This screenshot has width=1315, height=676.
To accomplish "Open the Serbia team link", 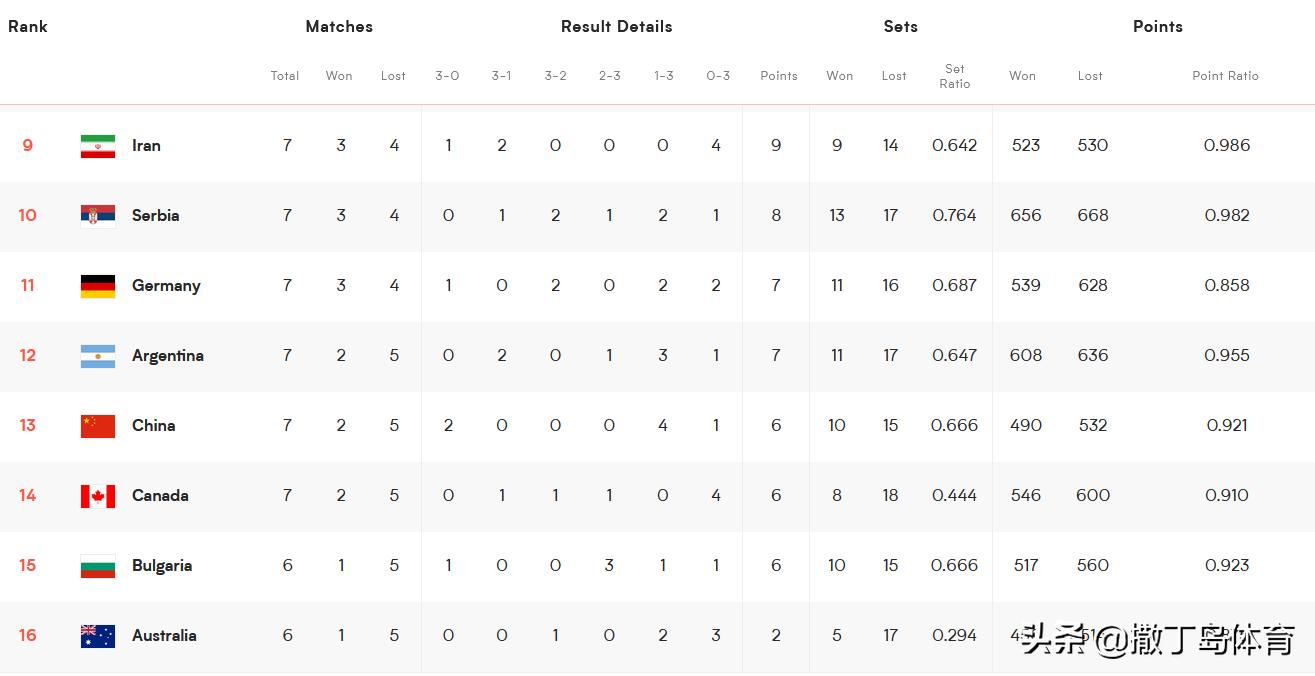I will (x=155, y=215).
